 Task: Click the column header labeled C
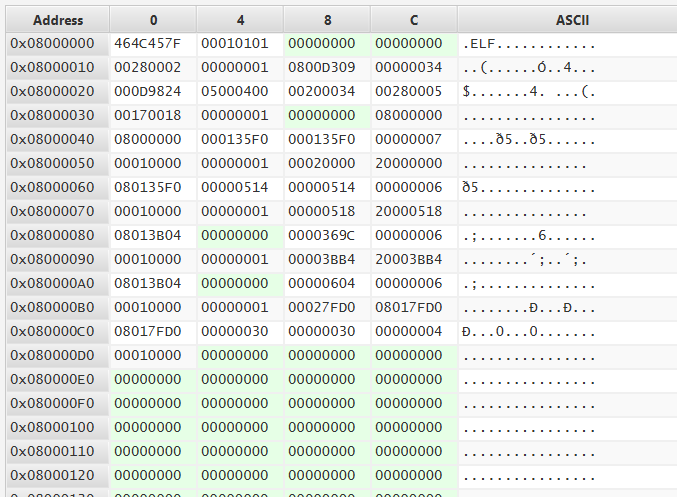click(414, 20)
